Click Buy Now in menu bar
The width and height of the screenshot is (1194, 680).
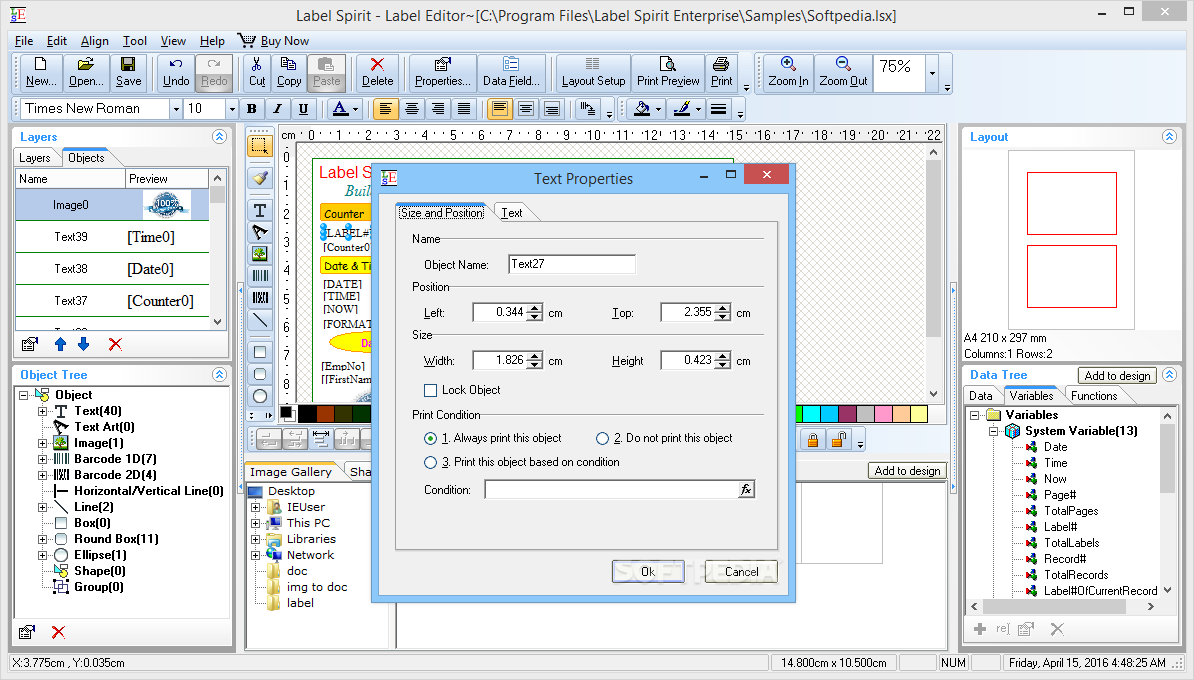pos(274,41)
